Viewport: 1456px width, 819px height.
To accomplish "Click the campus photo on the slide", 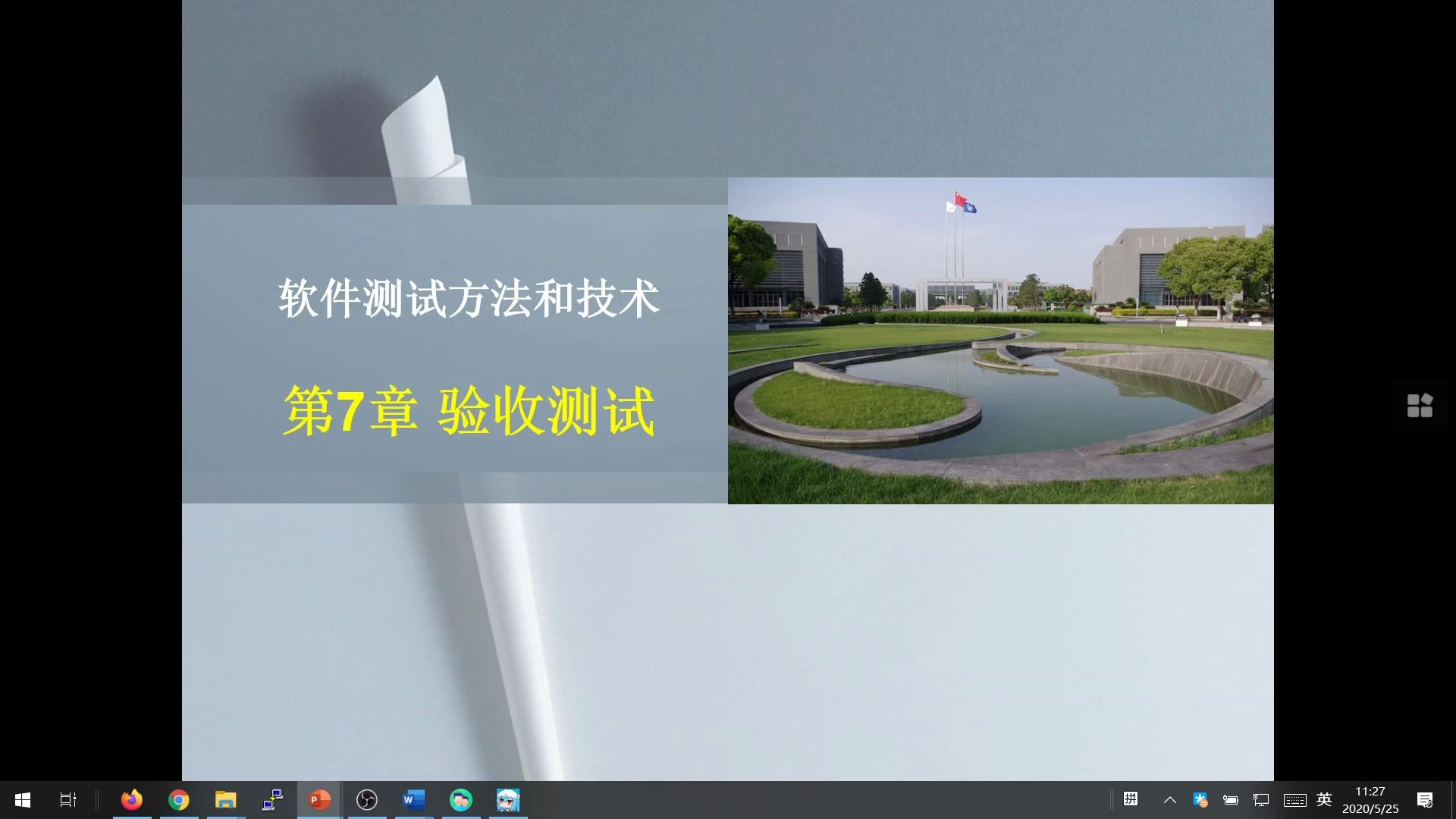I will [x=1001, y=340].
